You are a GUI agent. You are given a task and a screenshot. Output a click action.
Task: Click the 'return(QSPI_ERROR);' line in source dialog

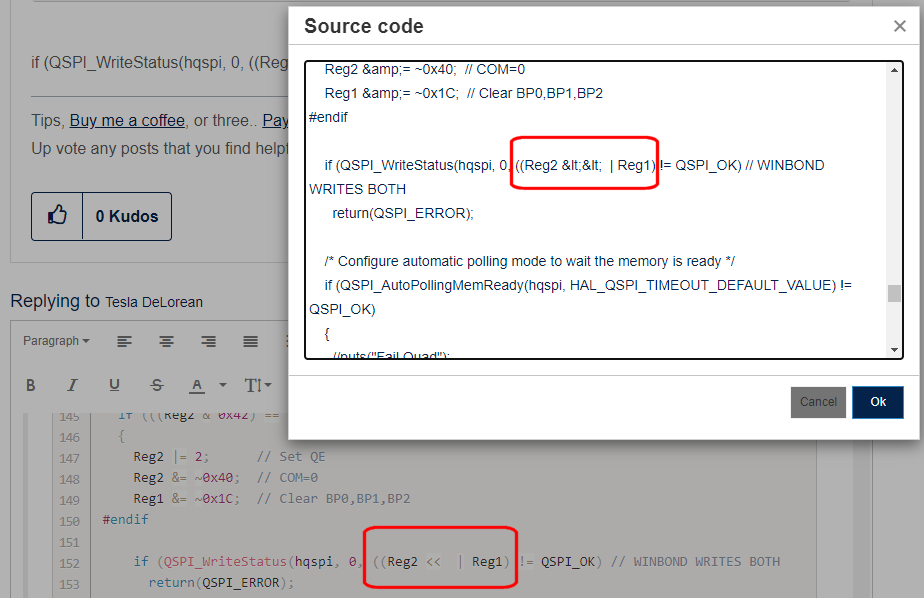tap(402, 213)
